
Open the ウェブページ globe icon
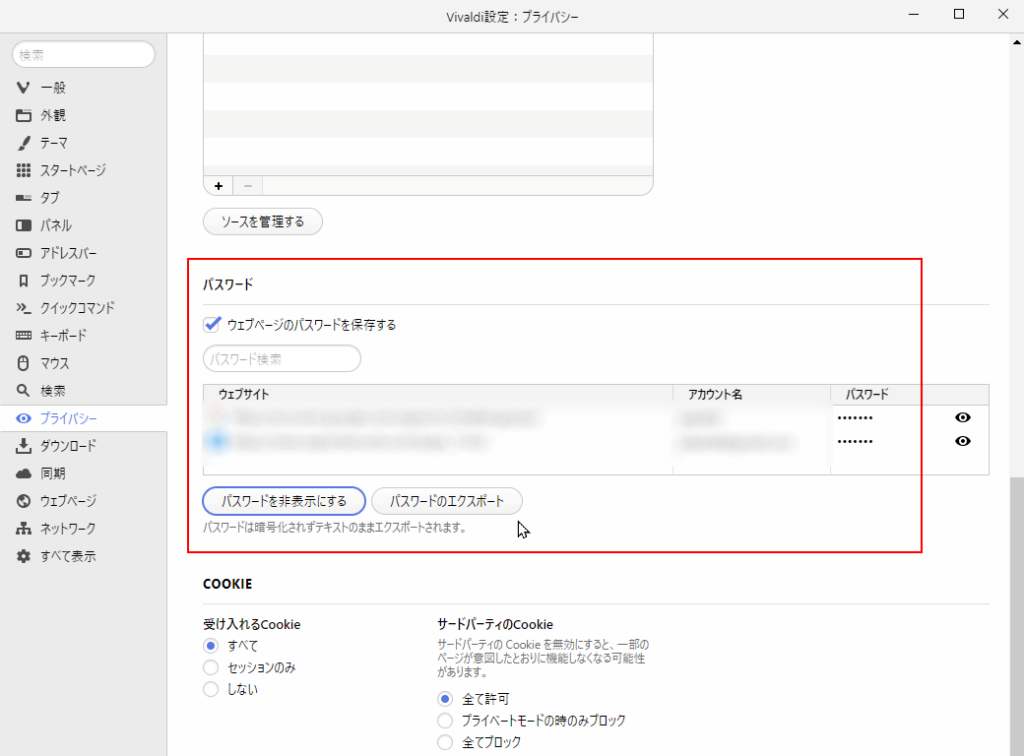[x=24, y=501]
